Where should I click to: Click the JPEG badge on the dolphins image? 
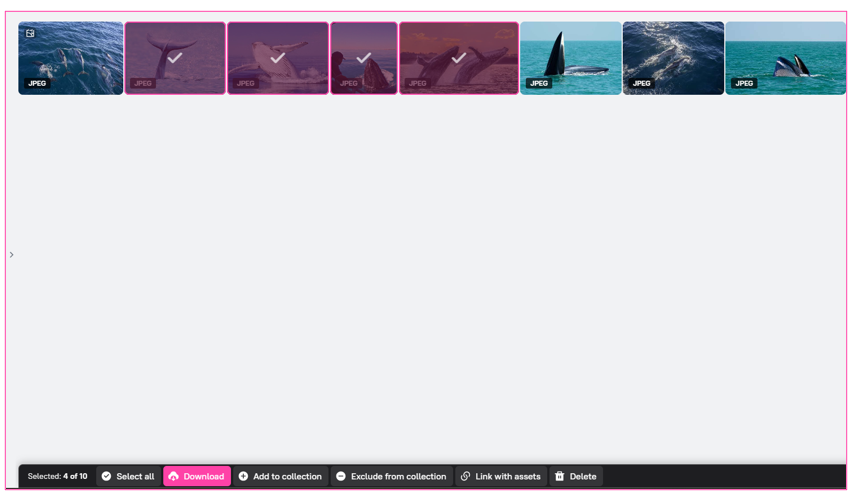pyautogui.click(x=37, y=83)
